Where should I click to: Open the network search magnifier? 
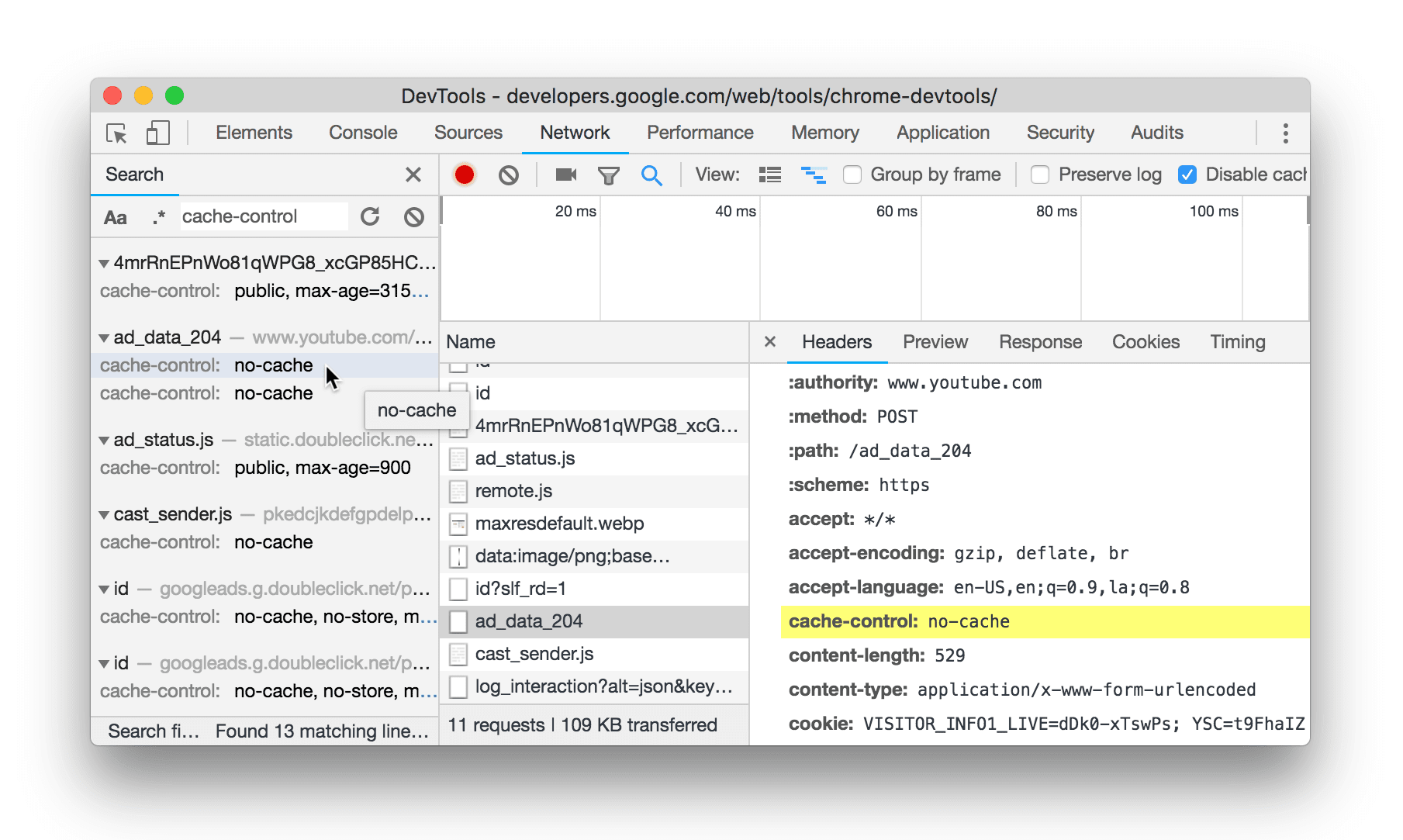(x=652, y=175)
